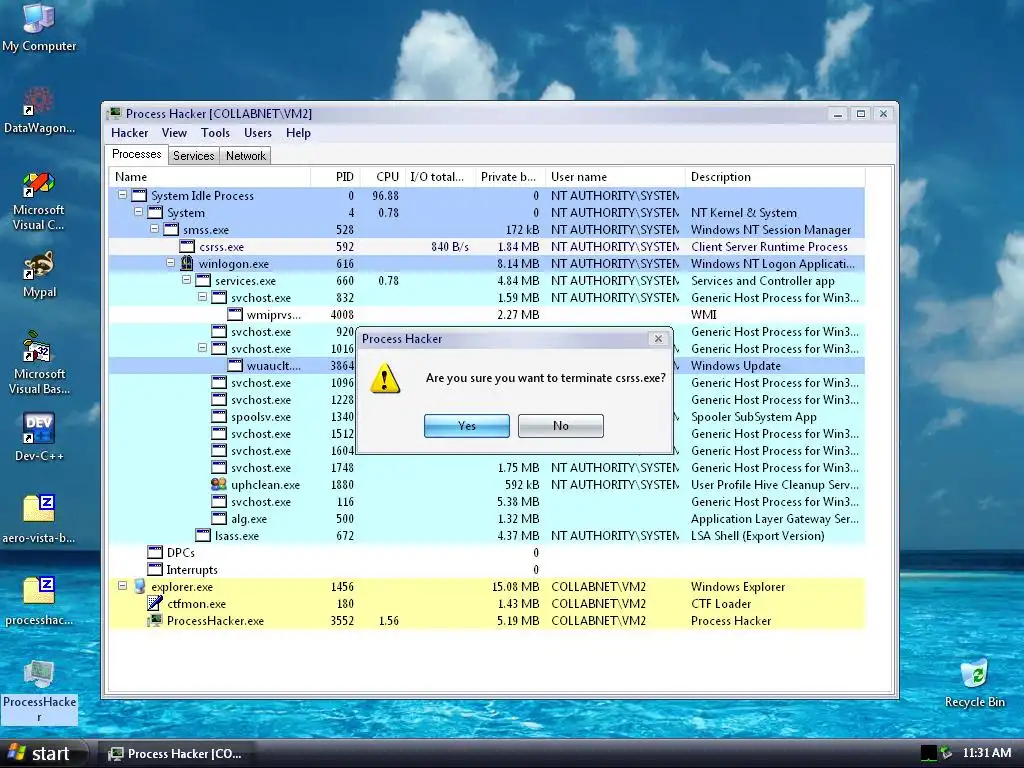
Task: Sort by Description column header
Action: tap(775, 177)
